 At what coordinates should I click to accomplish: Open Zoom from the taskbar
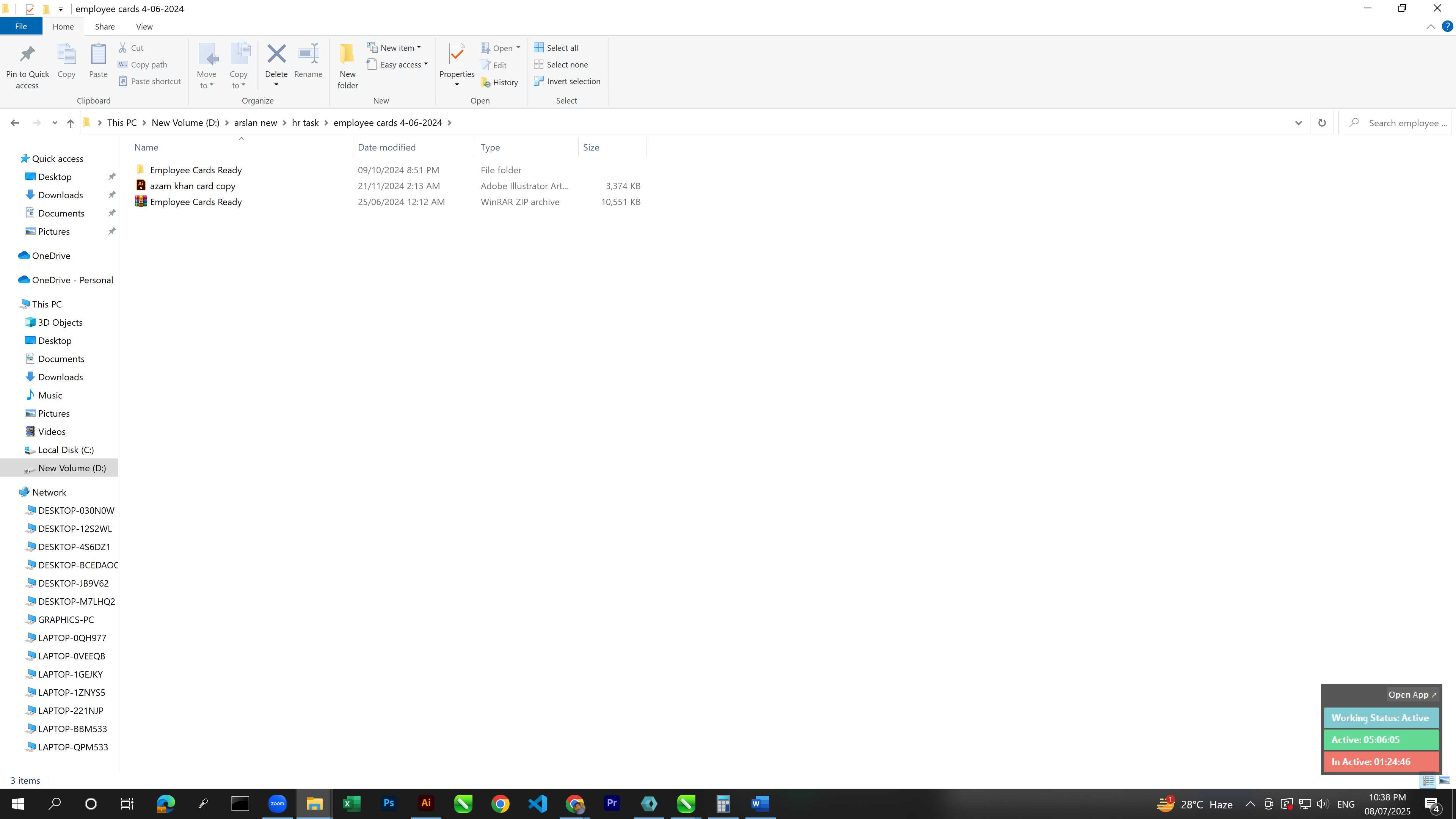click(277, 803)
